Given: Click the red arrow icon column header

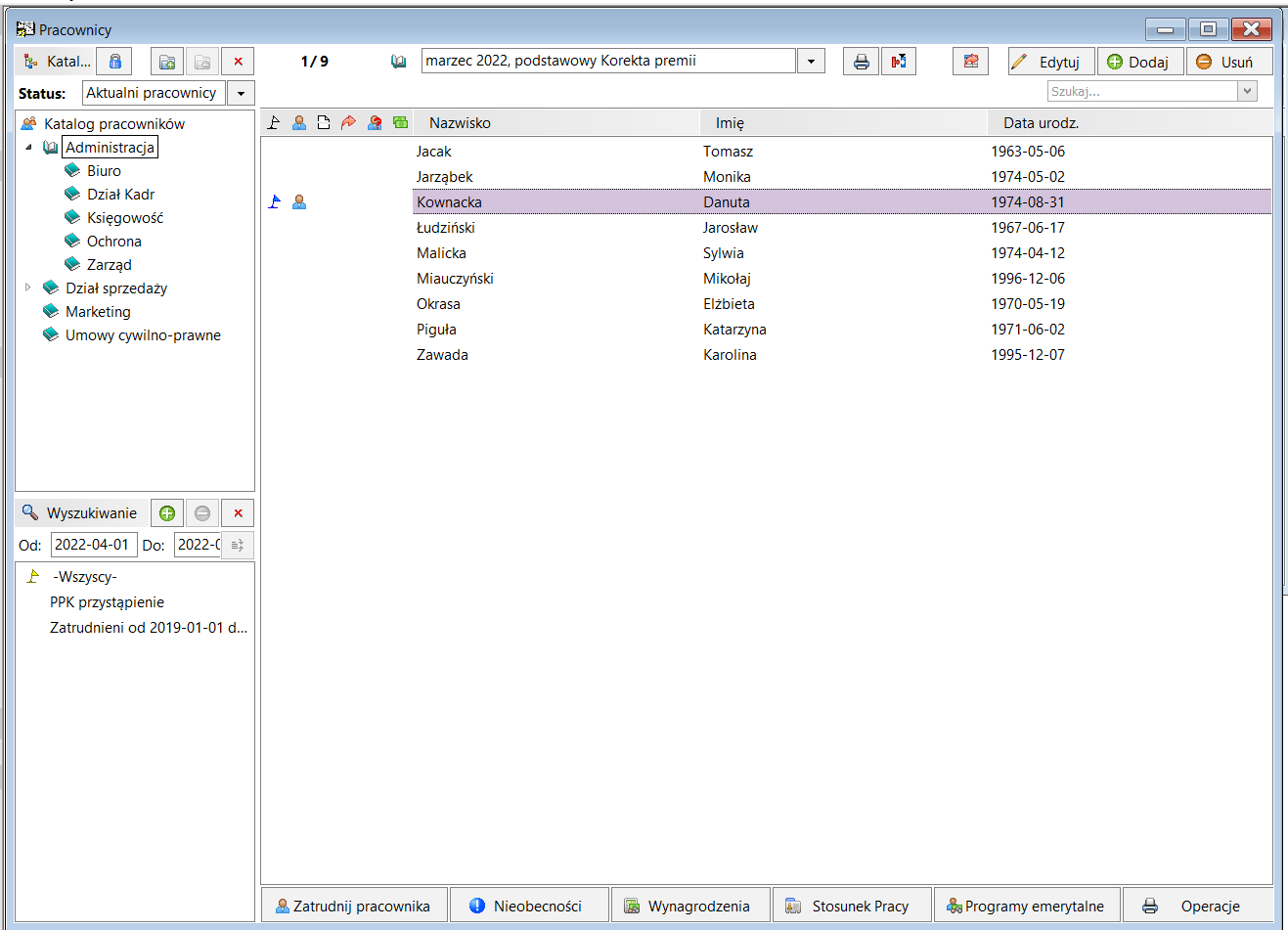Looking at the screenshot, I should point(348,122).
